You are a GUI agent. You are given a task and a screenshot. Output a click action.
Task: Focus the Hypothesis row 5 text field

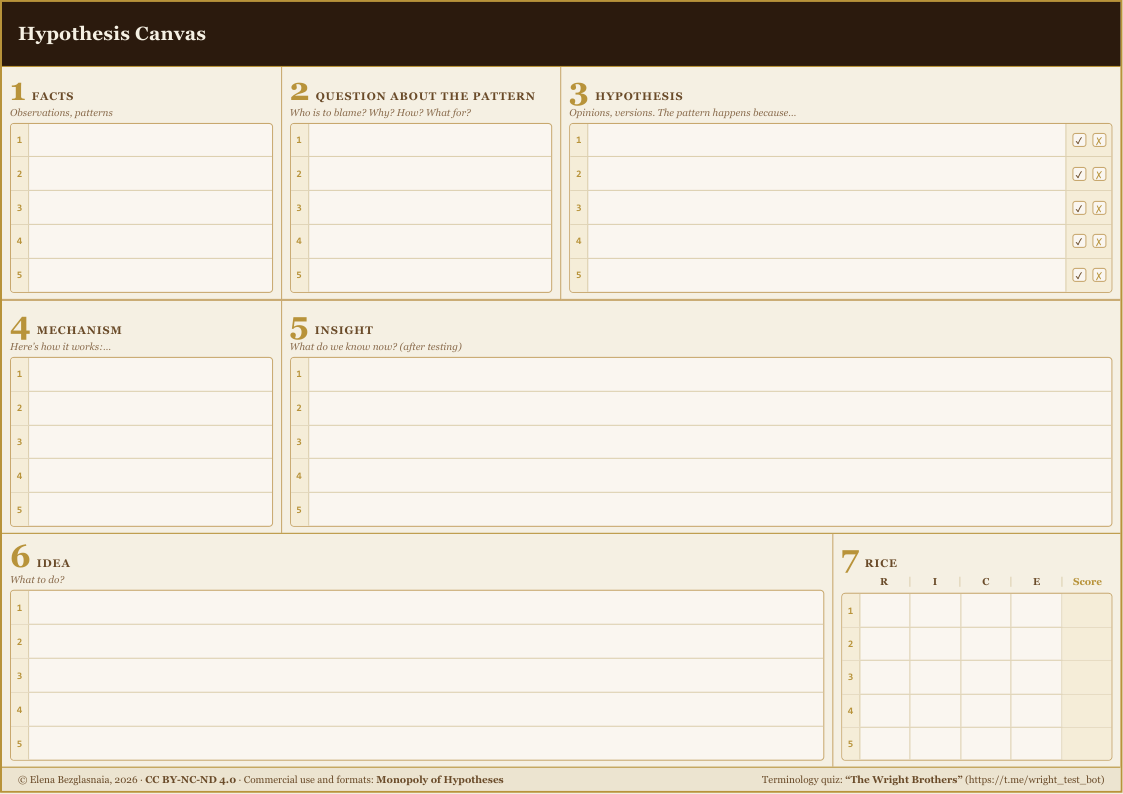coord(826,275)
